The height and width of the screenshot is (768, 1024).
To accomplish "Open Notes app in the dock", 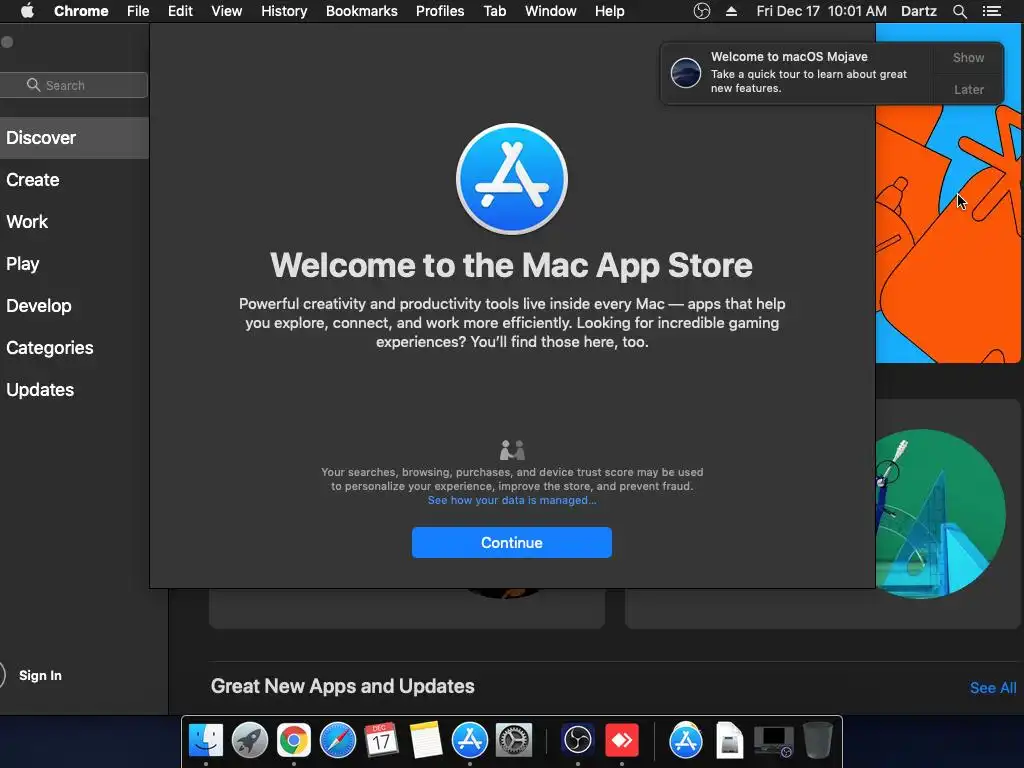I will pyautogui.click(x=426, y=740).
